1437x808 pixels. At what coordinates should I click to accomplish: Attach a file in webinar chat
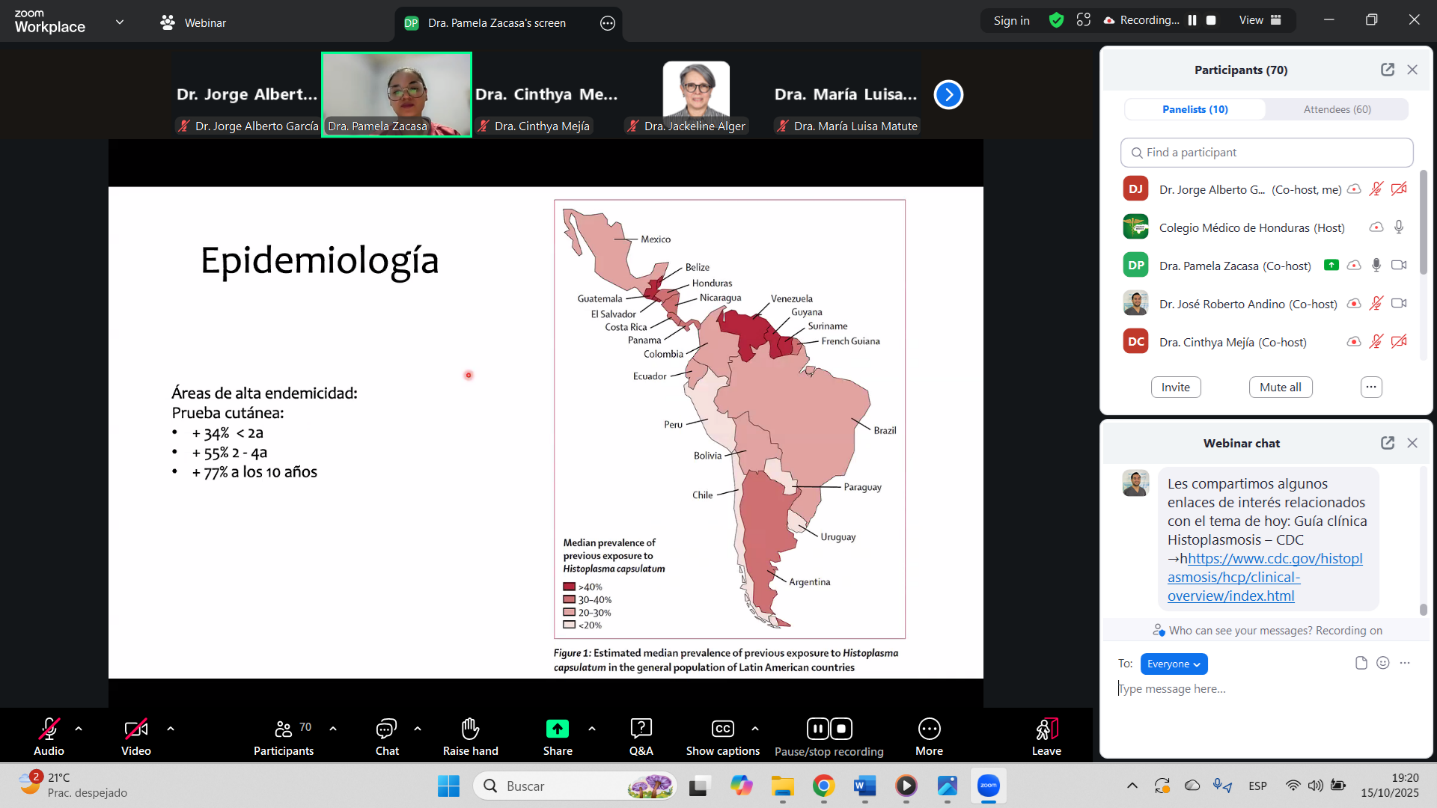point(1361,663)
